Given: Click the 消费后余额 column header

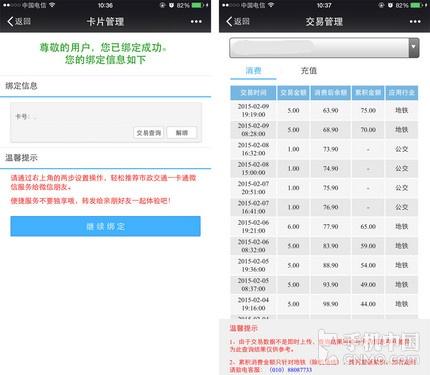Looking at the screenshot, I should [331, 93].
